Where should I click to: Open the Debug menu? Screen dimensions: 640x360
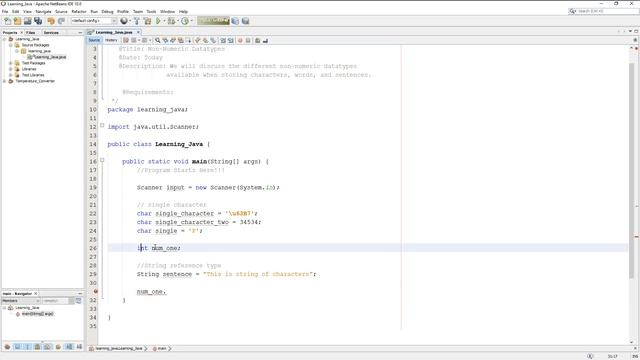coord(107,11)
